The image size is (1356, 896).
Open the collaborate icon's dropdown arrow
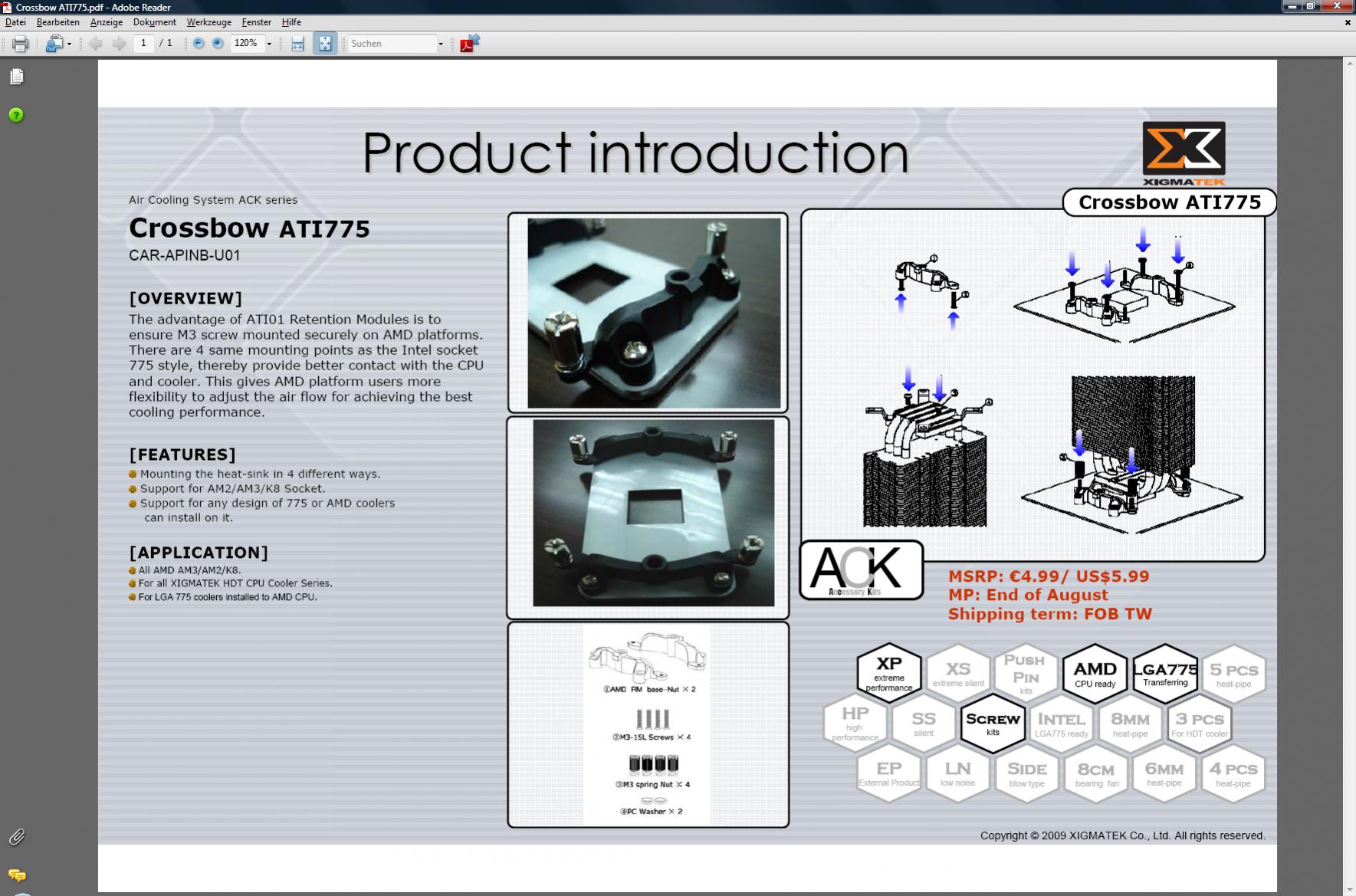[x=69, y=44]
